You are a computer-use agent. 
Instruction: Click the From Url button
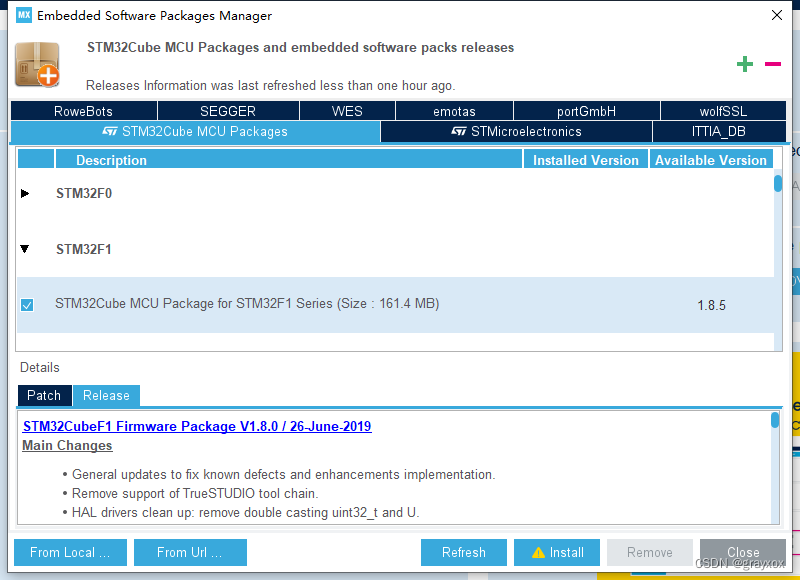pyautogui.click(x=190, y=552)
